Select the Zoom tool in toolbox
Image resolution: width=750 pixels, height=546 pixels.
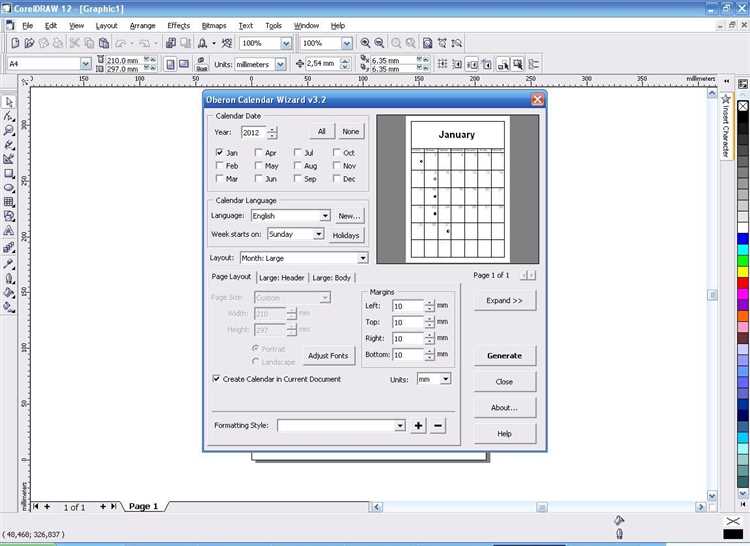9,131
